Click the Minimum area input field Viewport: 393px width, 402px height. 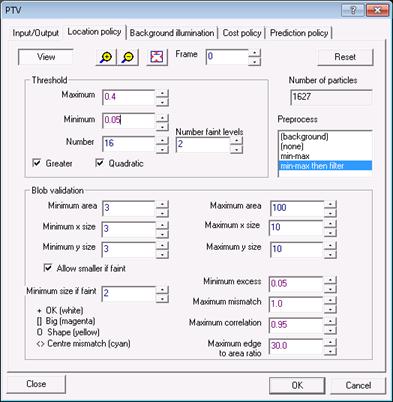129,208
